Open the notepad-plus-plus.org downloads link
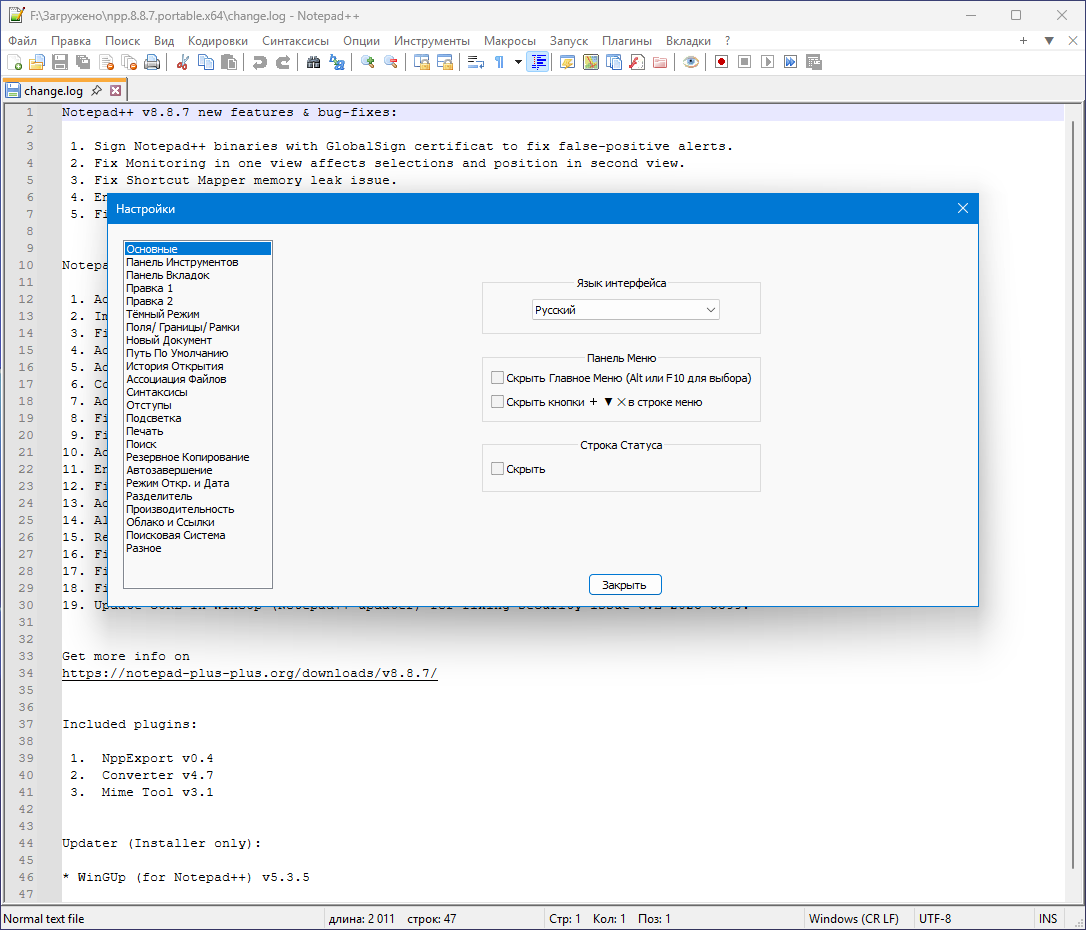Screen dimensions: 1086x930 249,673
